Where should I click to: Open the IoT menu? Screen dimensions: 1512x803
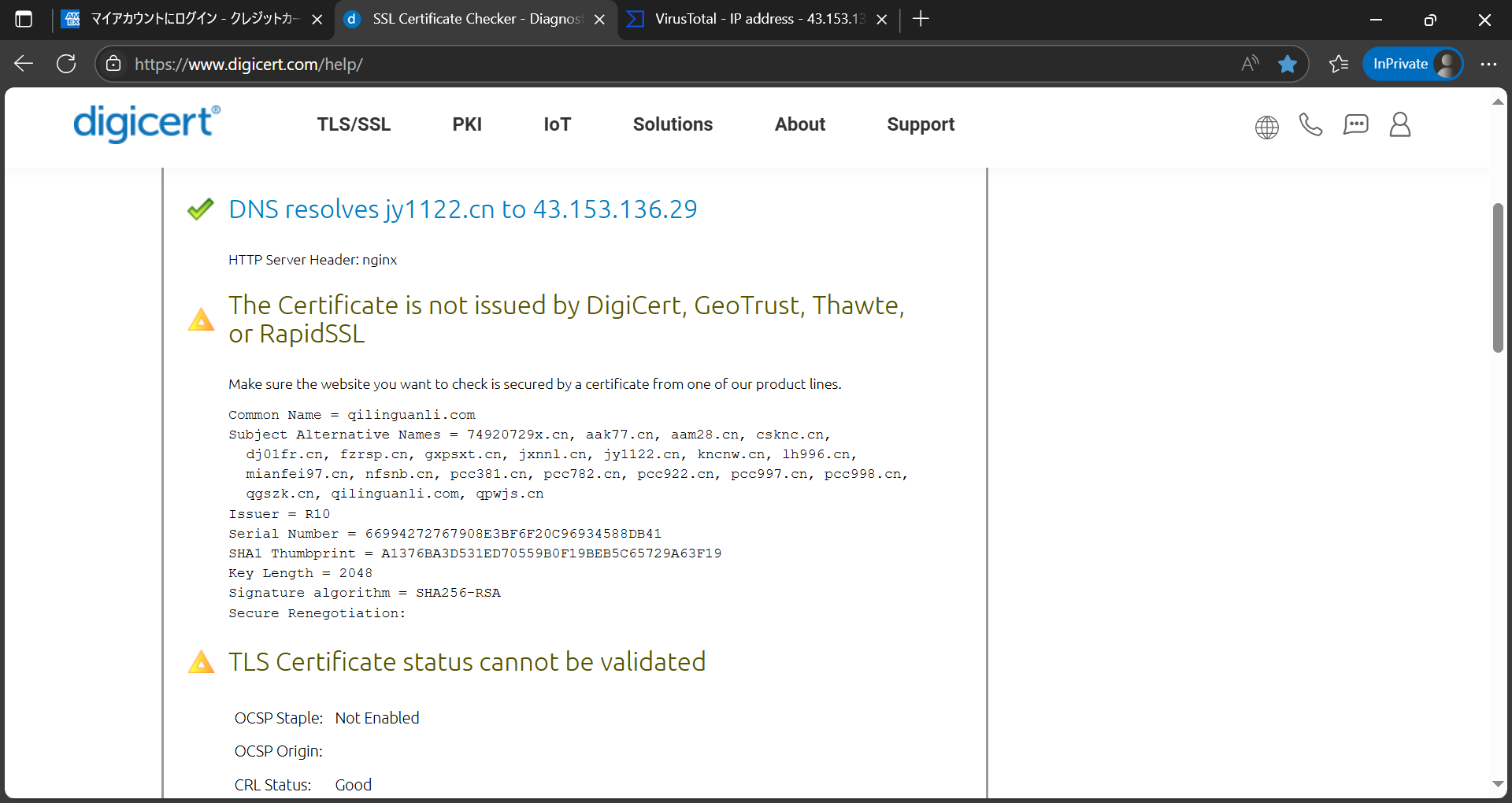(557, 124)
